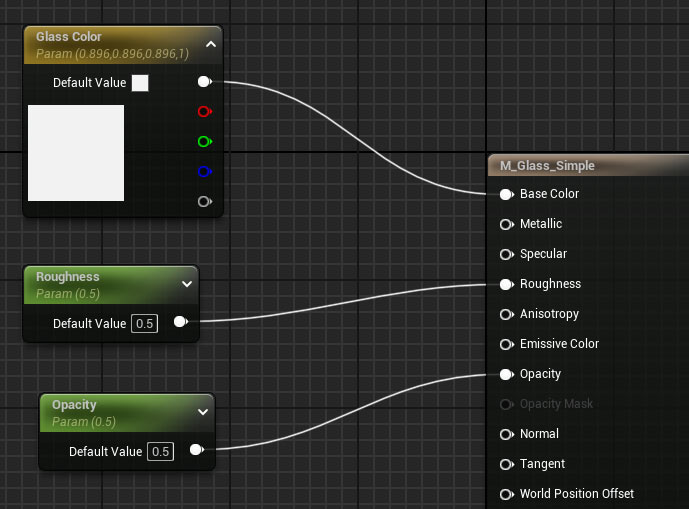Viewport: 689px width, 509px height.
Task: Collapse the Glass Color node preview
Action: point(210,44)
